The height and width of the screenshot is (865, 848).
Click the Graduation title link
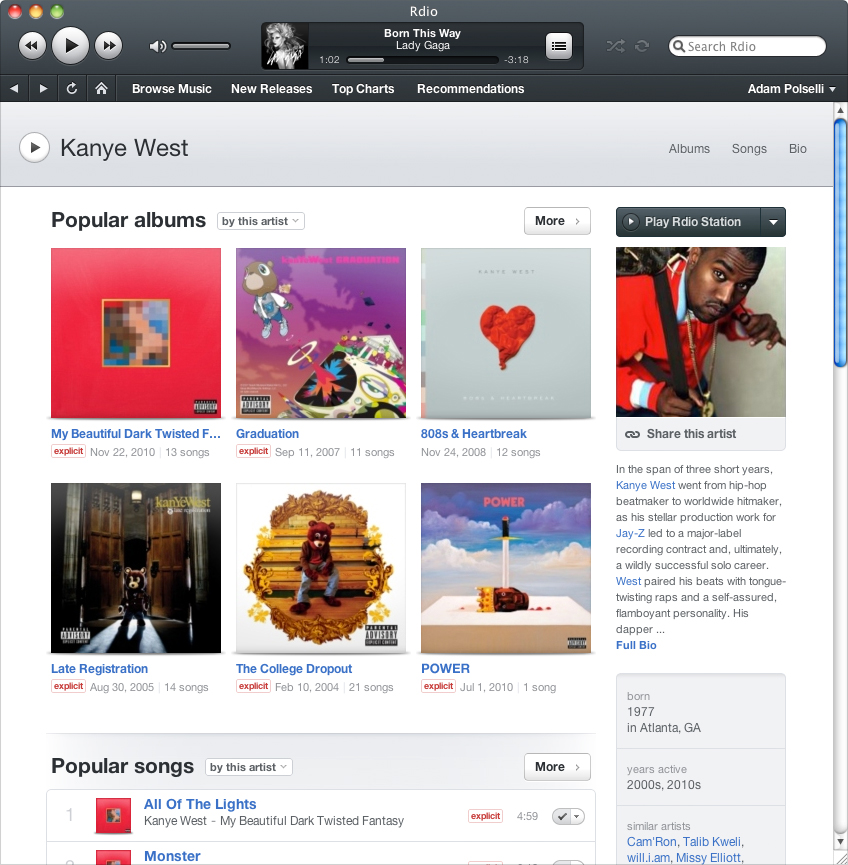tap(267, 434)
